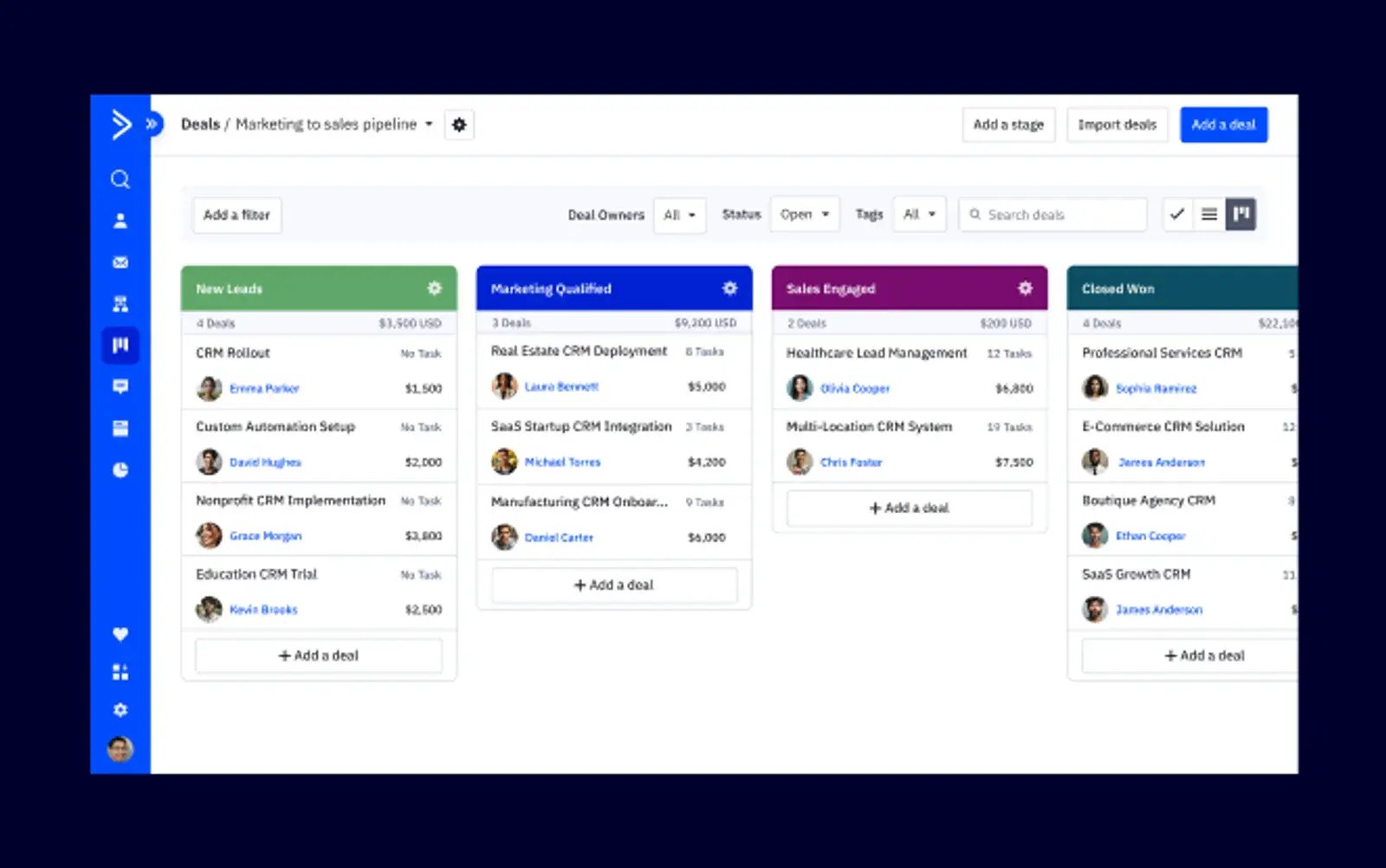The height and width of the screenshot is (868, 1386).
Task: Expand the Status Open dropdown
Action: [804, 214]
